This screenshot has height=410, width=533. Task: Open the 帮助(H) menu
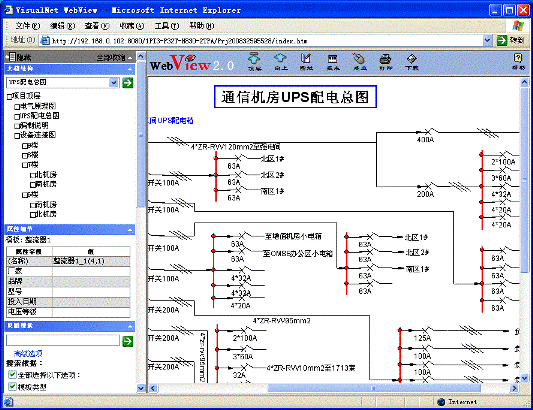[x=202, y=26]
